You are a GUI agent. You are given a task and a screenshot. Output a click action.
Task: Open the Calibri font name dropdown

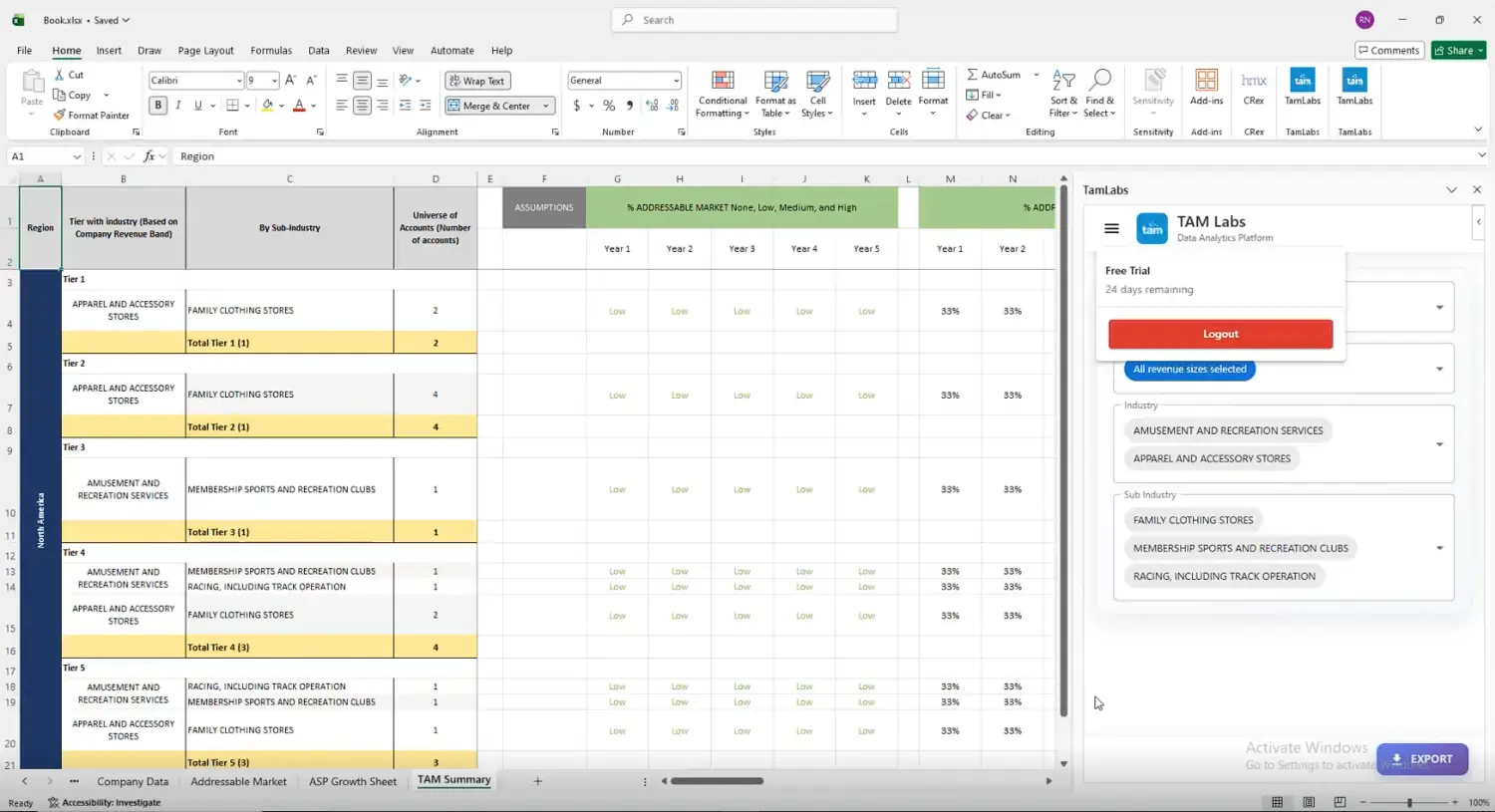[239, 81]
